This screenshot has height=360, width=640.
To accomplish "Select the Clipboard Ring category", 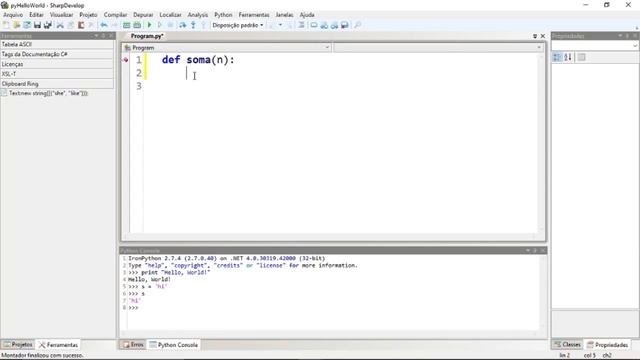I will 57,84.
